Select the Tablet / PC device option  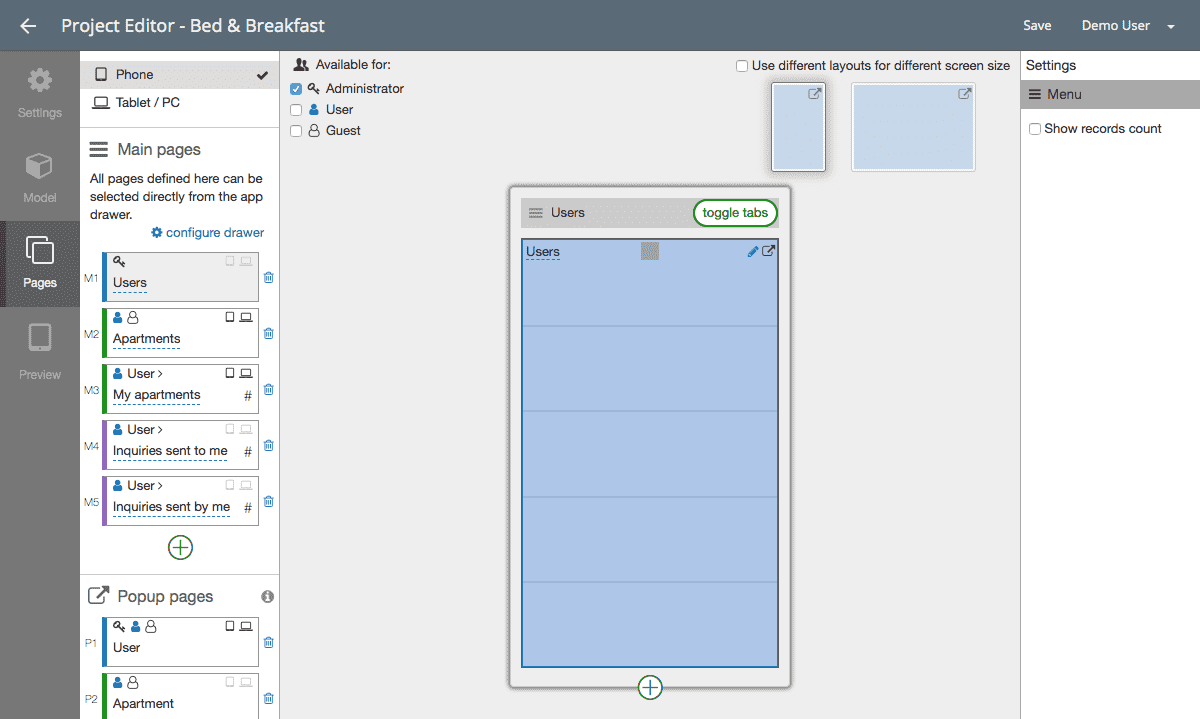[180, 103]
